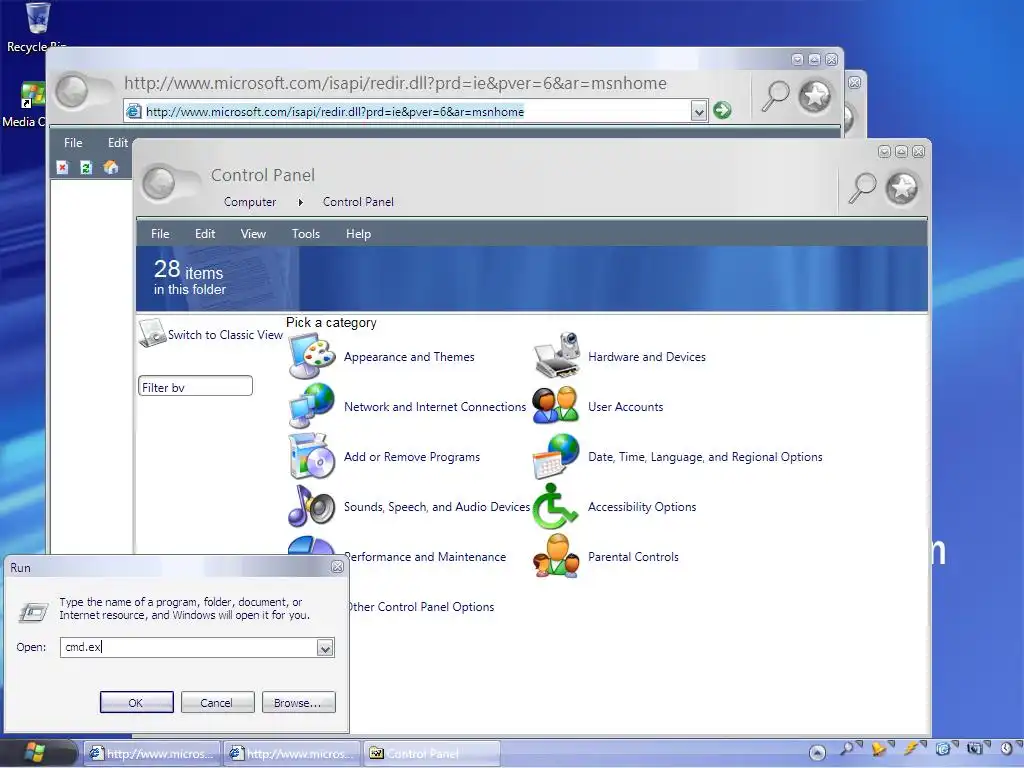Expand hidden tray icons arrow

(817, 753)
